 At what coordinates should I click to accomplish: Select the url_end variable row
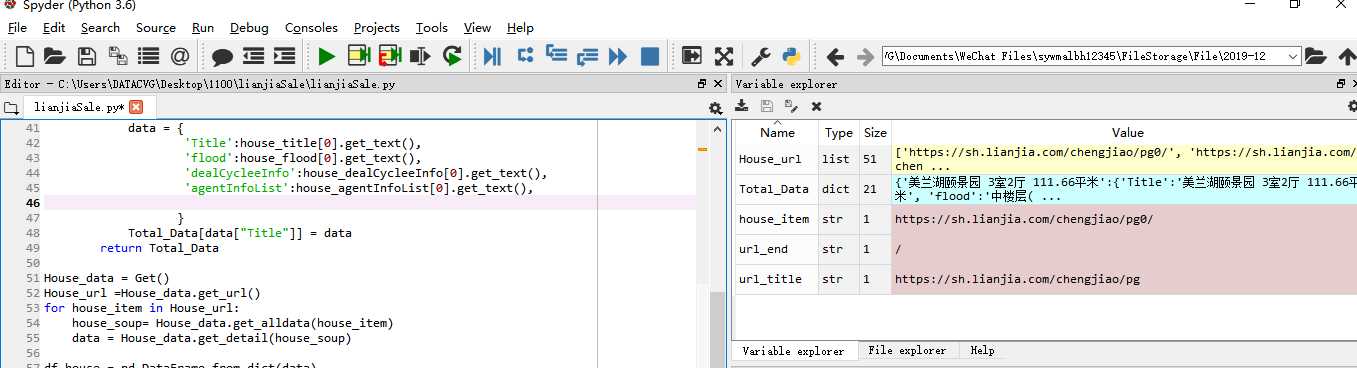[x=1045, y=249]
